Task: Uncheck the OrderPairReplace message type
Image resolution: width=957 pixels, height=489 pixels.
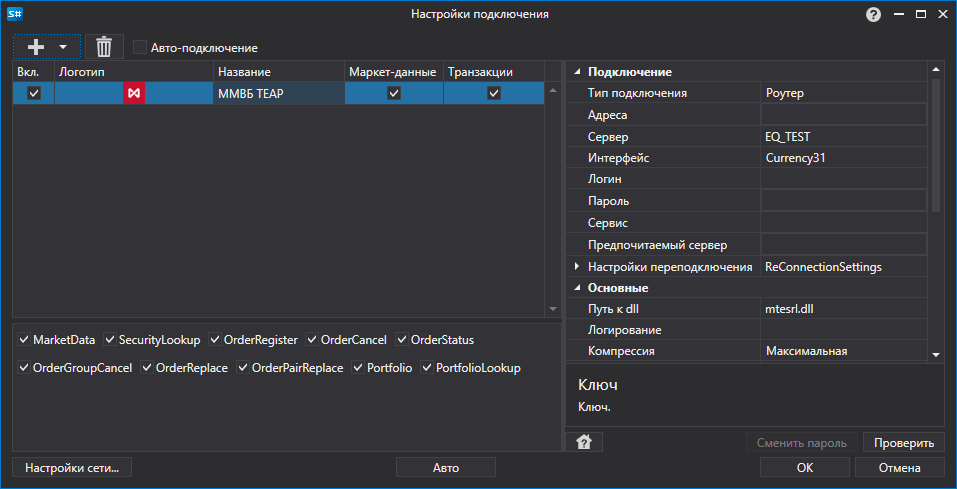Action: (x=243, y=368)
